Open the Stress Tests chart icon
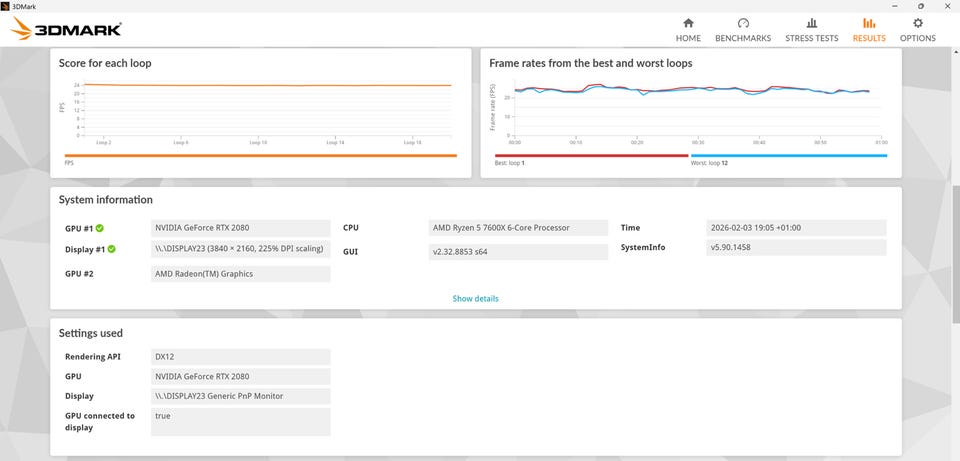The image size is (960, 461). coord(812,23)
